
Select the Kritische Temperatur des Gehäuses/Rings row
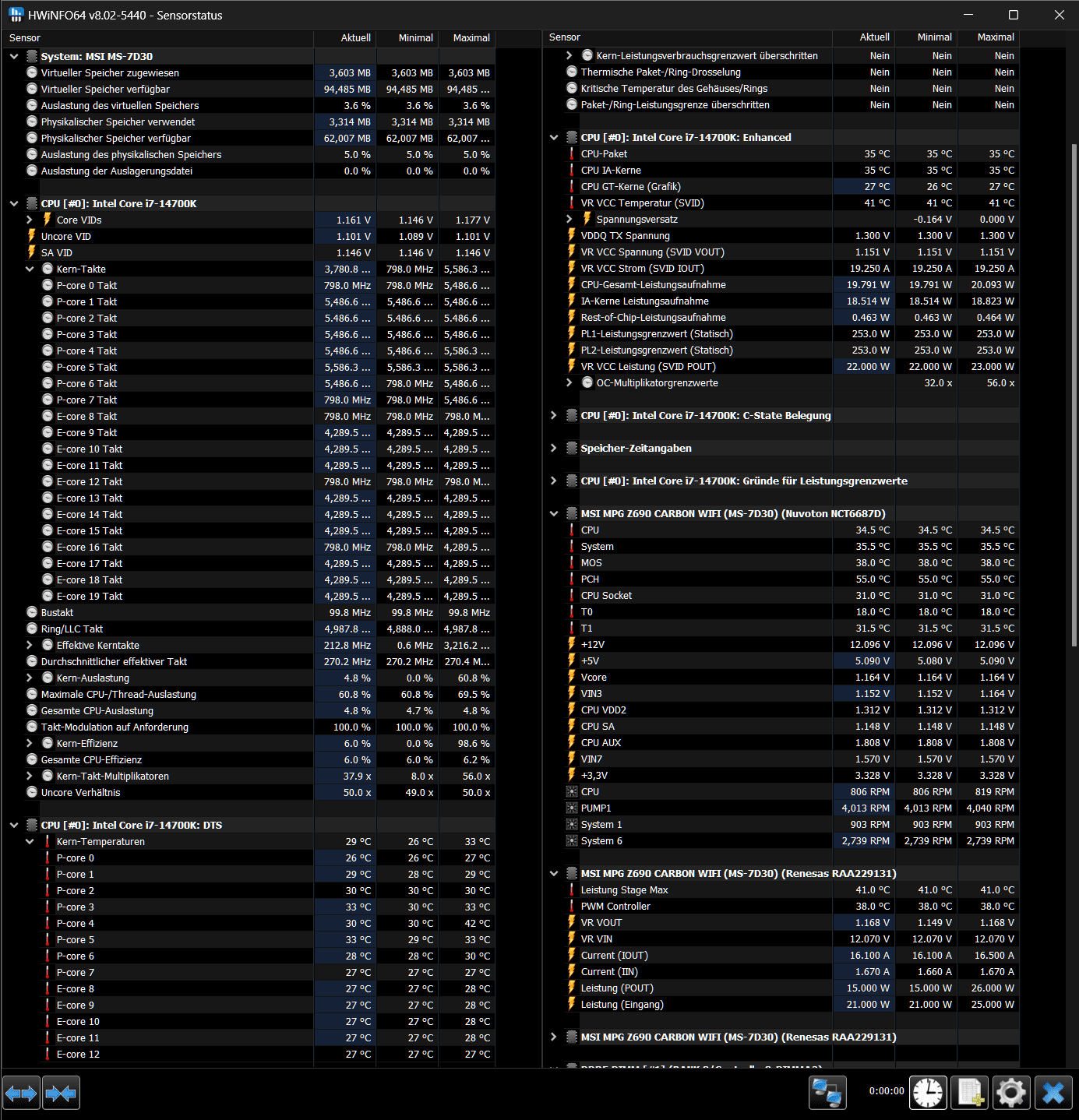[x=782, y=88]
